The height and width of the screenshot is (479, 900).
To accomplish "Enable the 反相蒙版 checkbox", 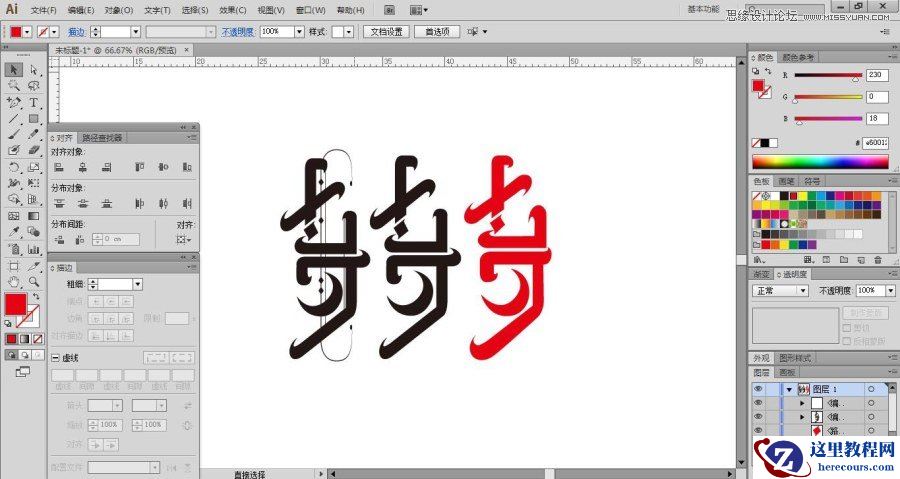I will tap(847, 341).
